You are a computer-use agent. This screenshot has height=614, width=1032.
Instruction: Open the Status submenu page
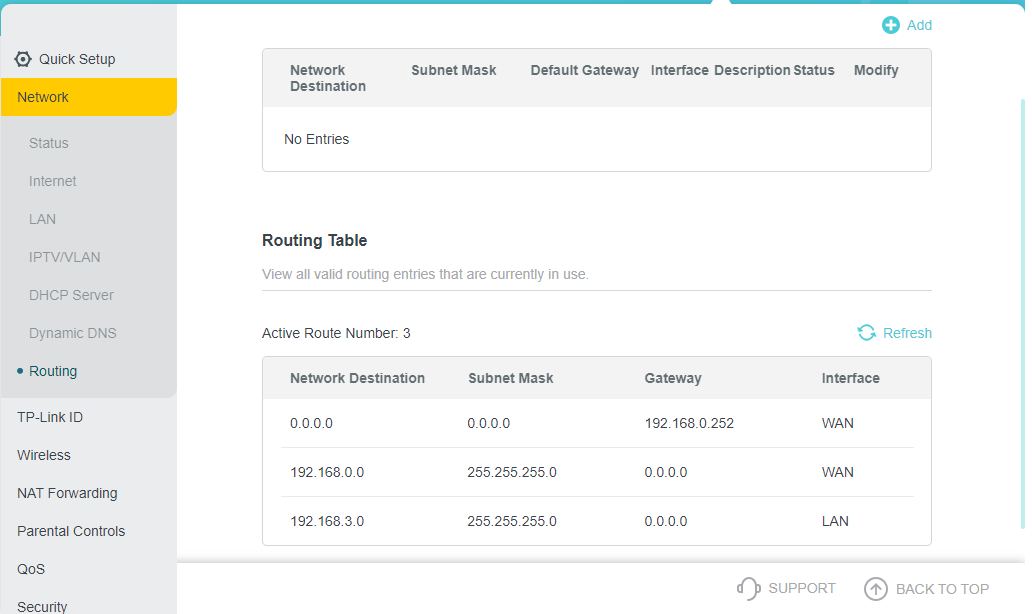point(49,143)
